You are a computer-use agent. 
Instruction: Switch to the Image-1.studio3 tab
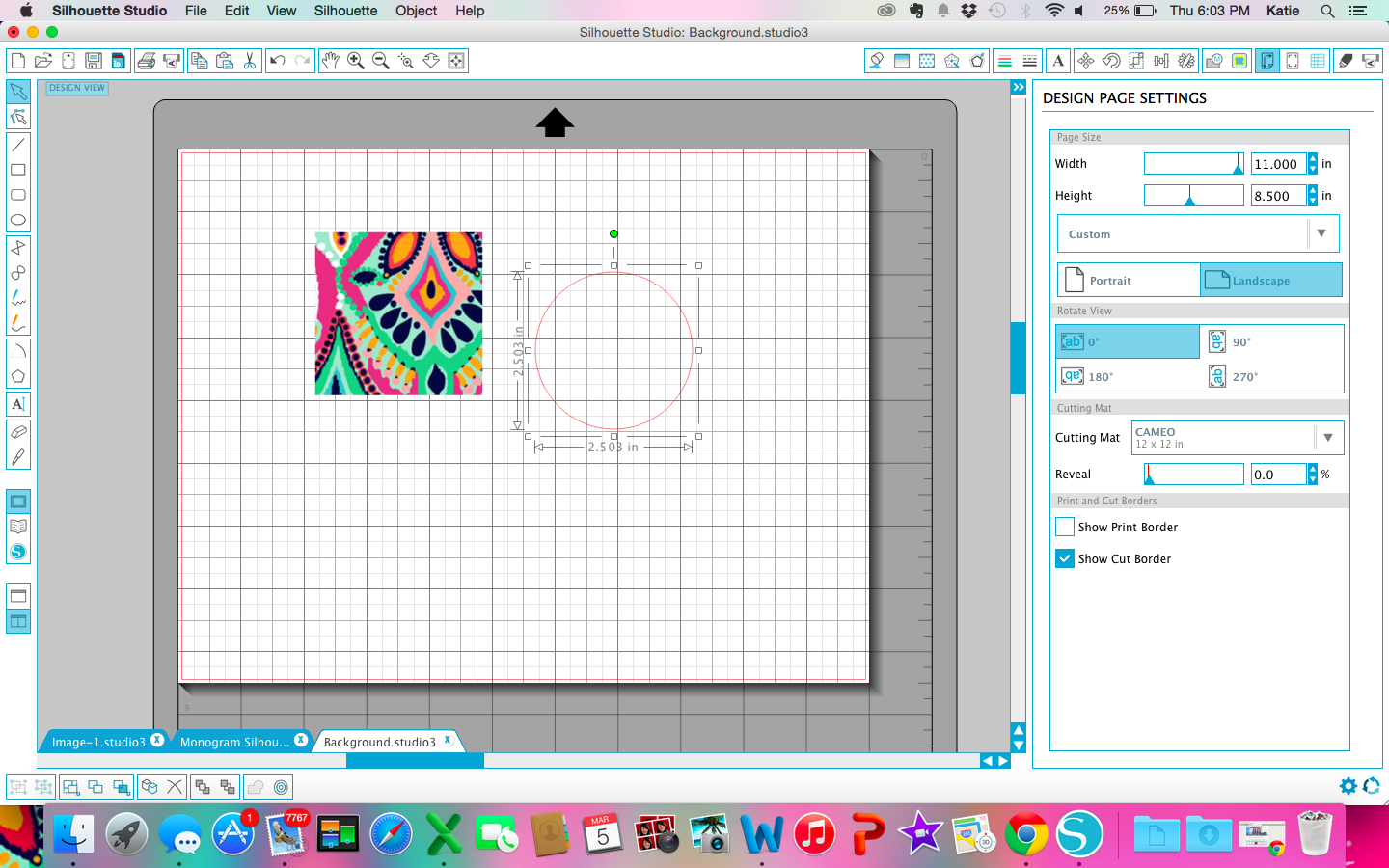pos(98,742)
